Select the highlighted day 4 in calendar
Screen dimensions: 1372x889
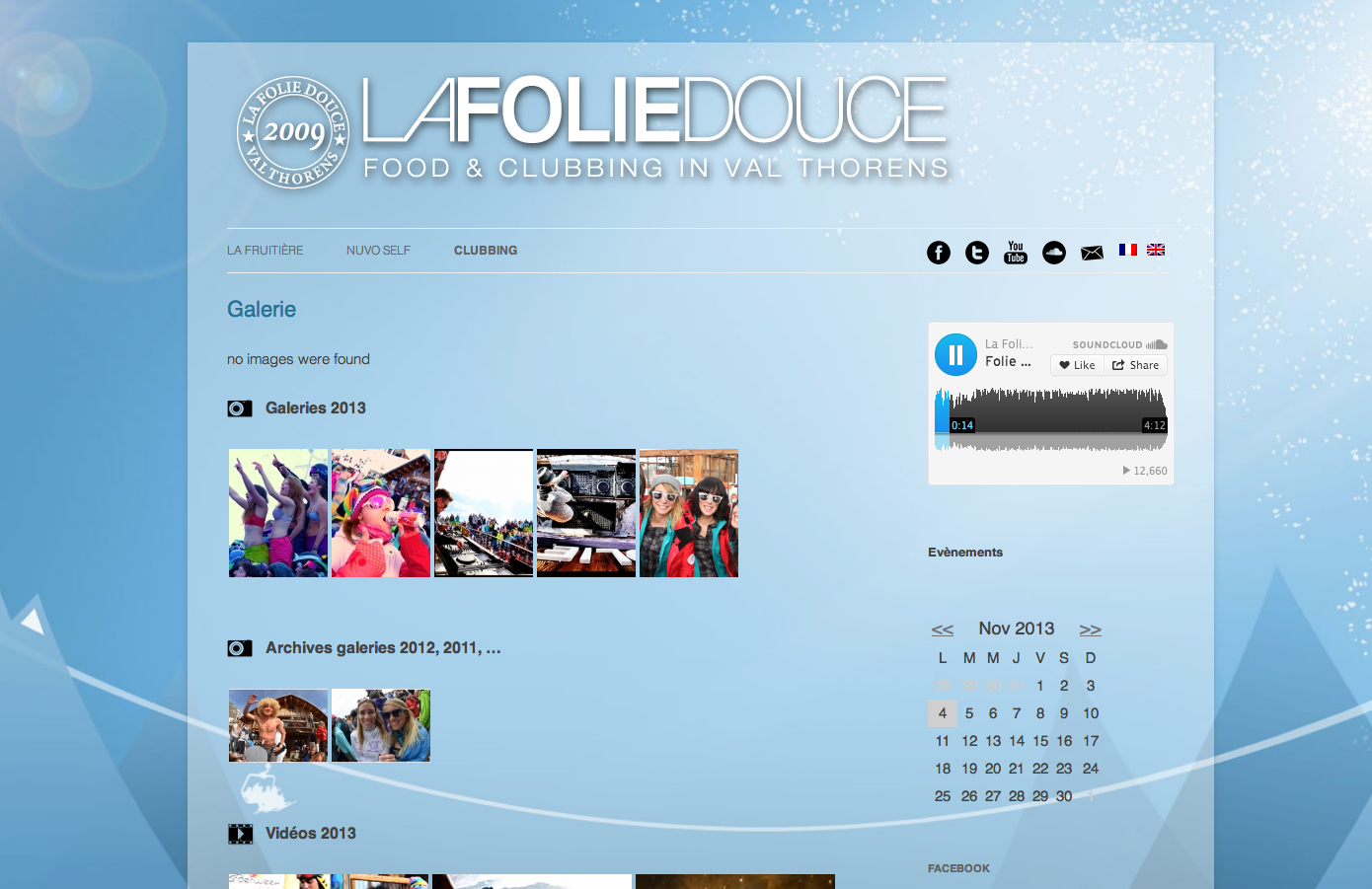(x=943, y=713)
